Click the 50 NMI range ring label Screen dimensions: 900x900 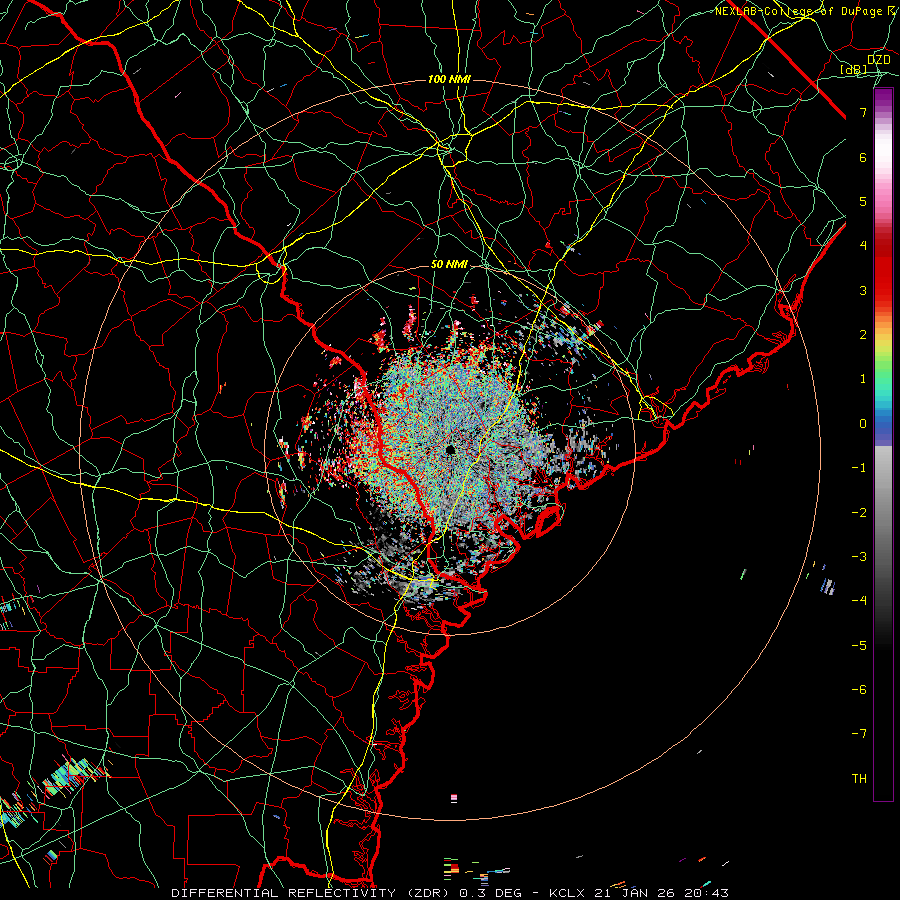tap(449, 265)
